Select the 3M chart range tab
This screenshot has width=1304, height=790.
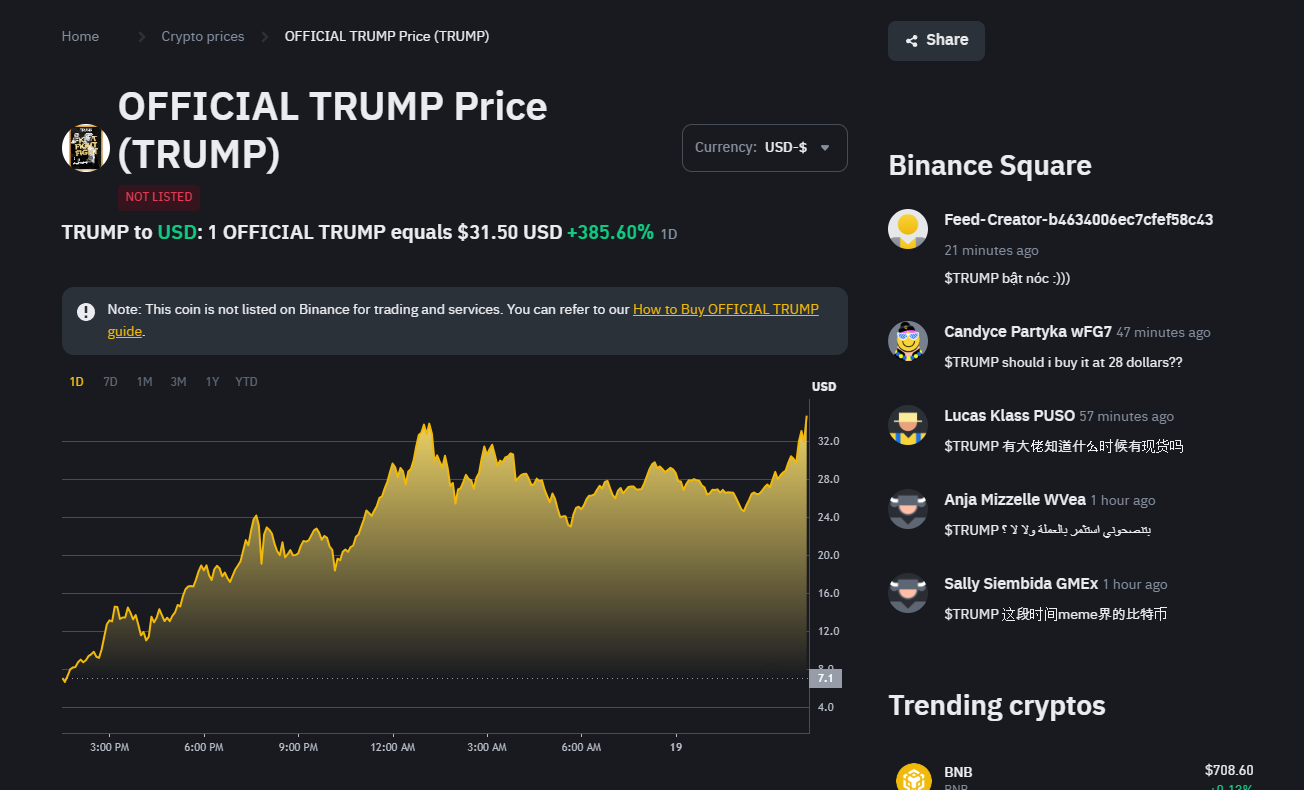coord(178,382)
